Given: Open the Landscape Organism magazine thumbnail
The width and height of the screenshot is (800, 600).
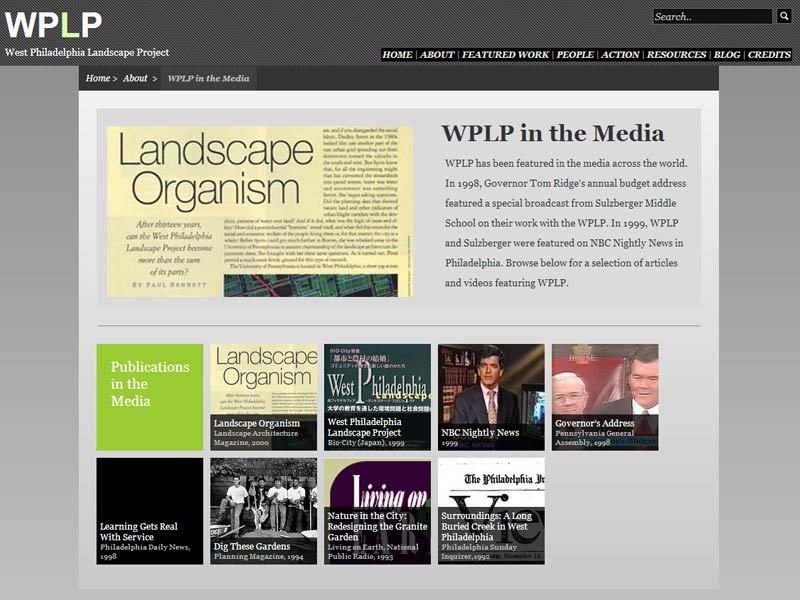Looking at the screenshot, I should pyautogui.click(x=263, y=397).
